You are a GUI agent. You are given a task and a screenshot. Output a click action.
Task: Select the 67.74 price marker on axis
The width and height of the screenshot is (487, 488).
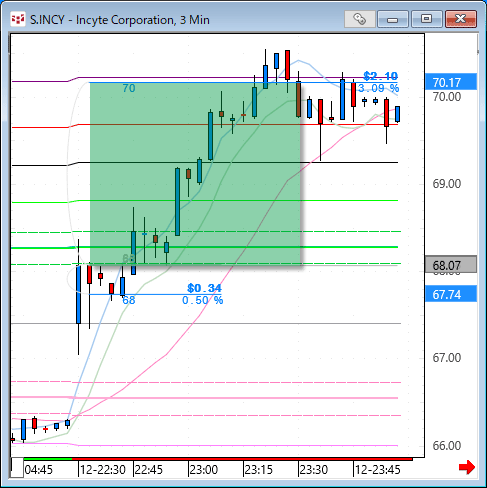(x=451, y=294)
